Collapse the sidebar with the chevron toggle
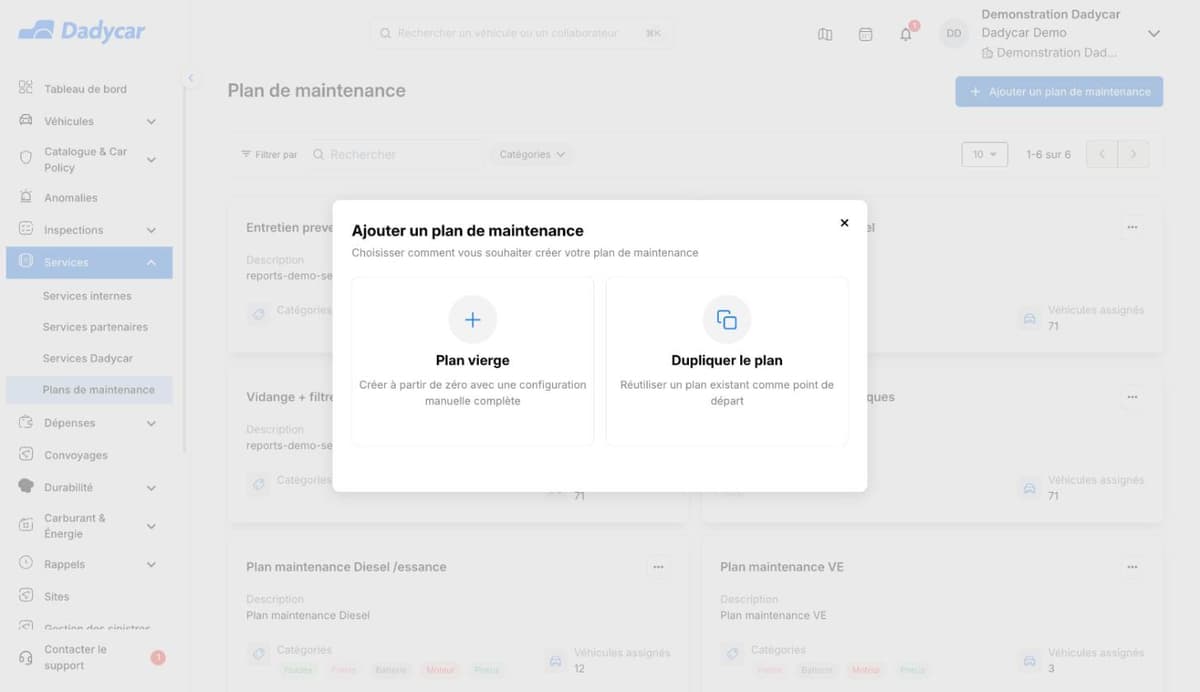This screenshot has width=1200, height=692. tap(190, 78)
